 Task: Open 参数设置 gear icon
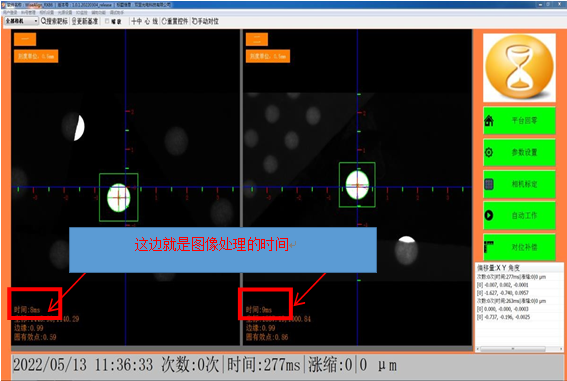[489, 152]
